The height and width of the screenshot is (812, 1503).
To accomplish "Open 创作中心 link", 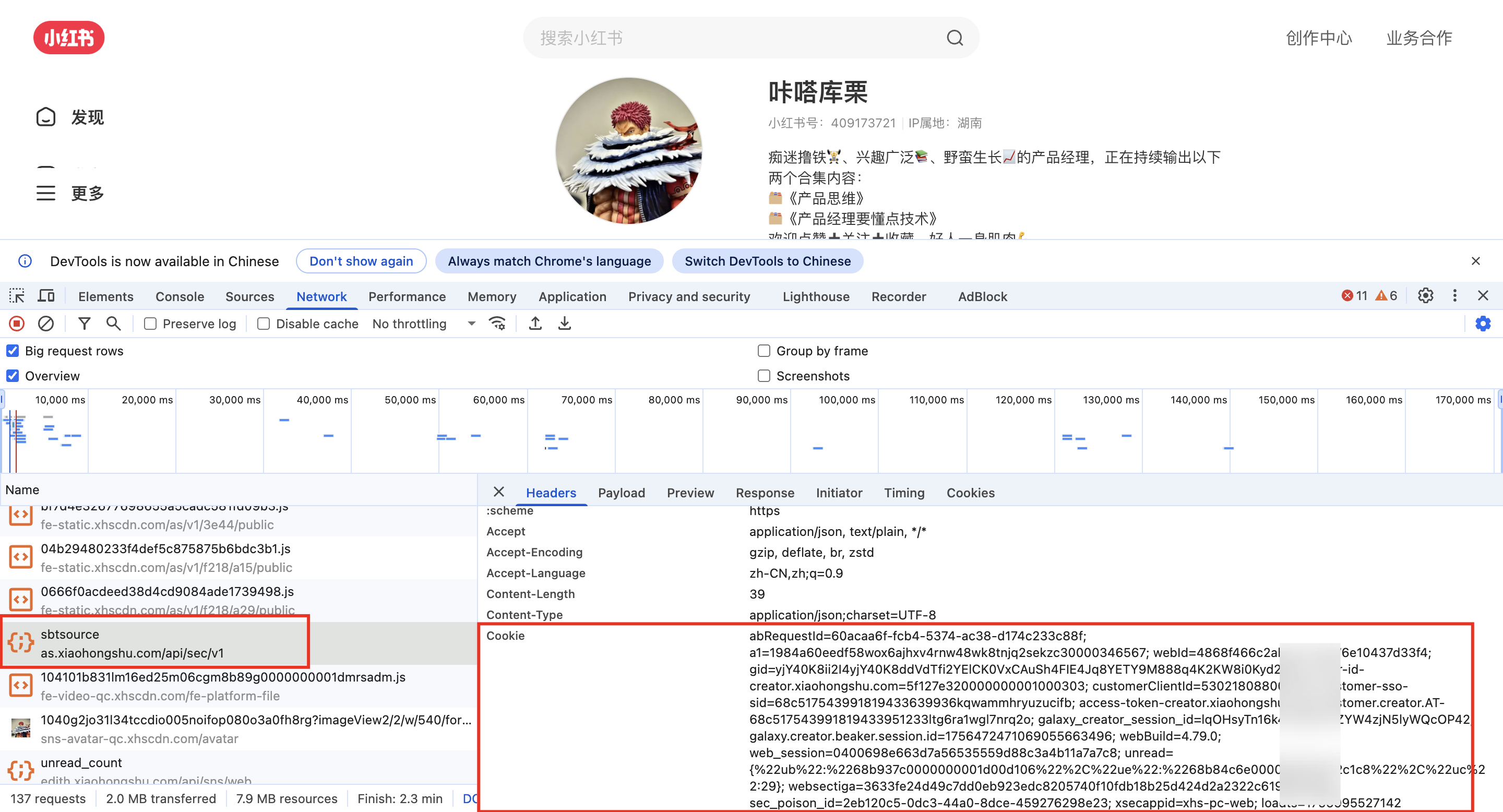I will click(1319, 38).
